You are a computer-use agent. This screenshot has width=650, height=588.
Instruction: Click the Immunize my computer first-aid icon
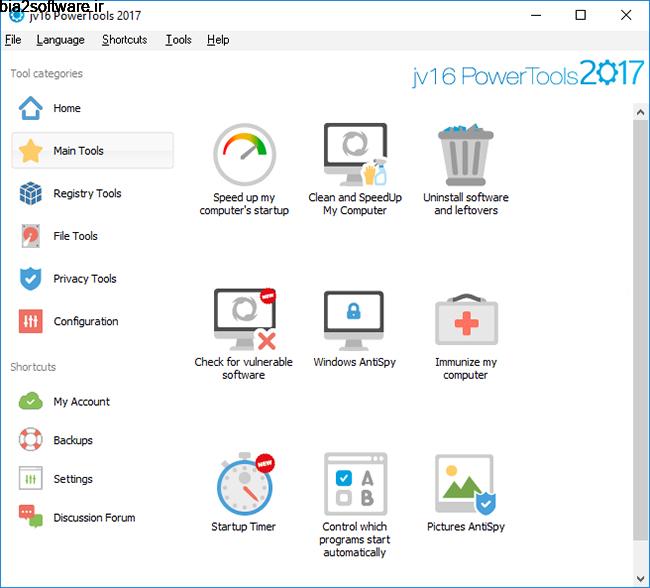coord(465,320)
